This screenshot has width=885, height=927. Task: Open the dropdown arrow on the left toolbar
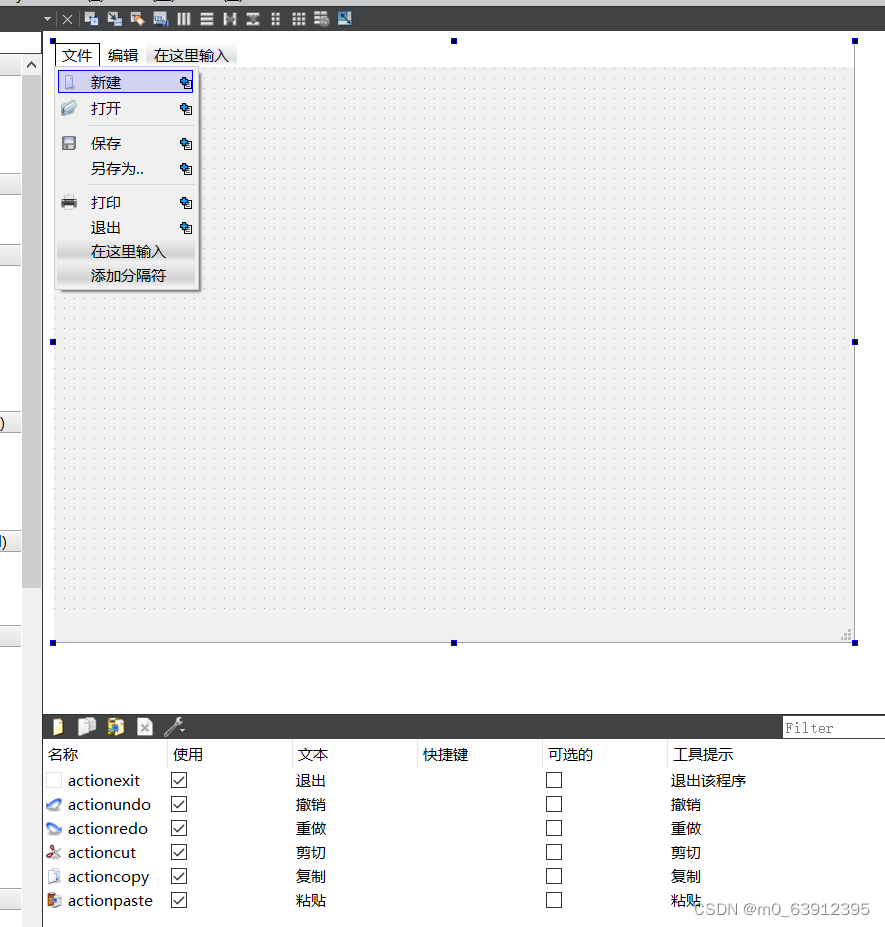pyautogui.click(x=46, y=18)
